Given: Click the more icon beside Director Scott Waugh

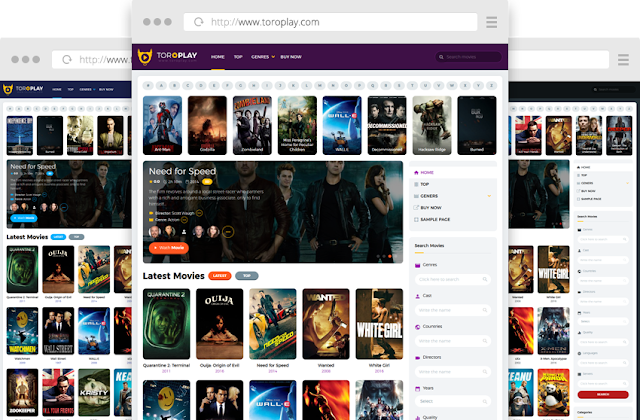Looking at the screenshot, I should pyautogui.click(x=199, y=213).
